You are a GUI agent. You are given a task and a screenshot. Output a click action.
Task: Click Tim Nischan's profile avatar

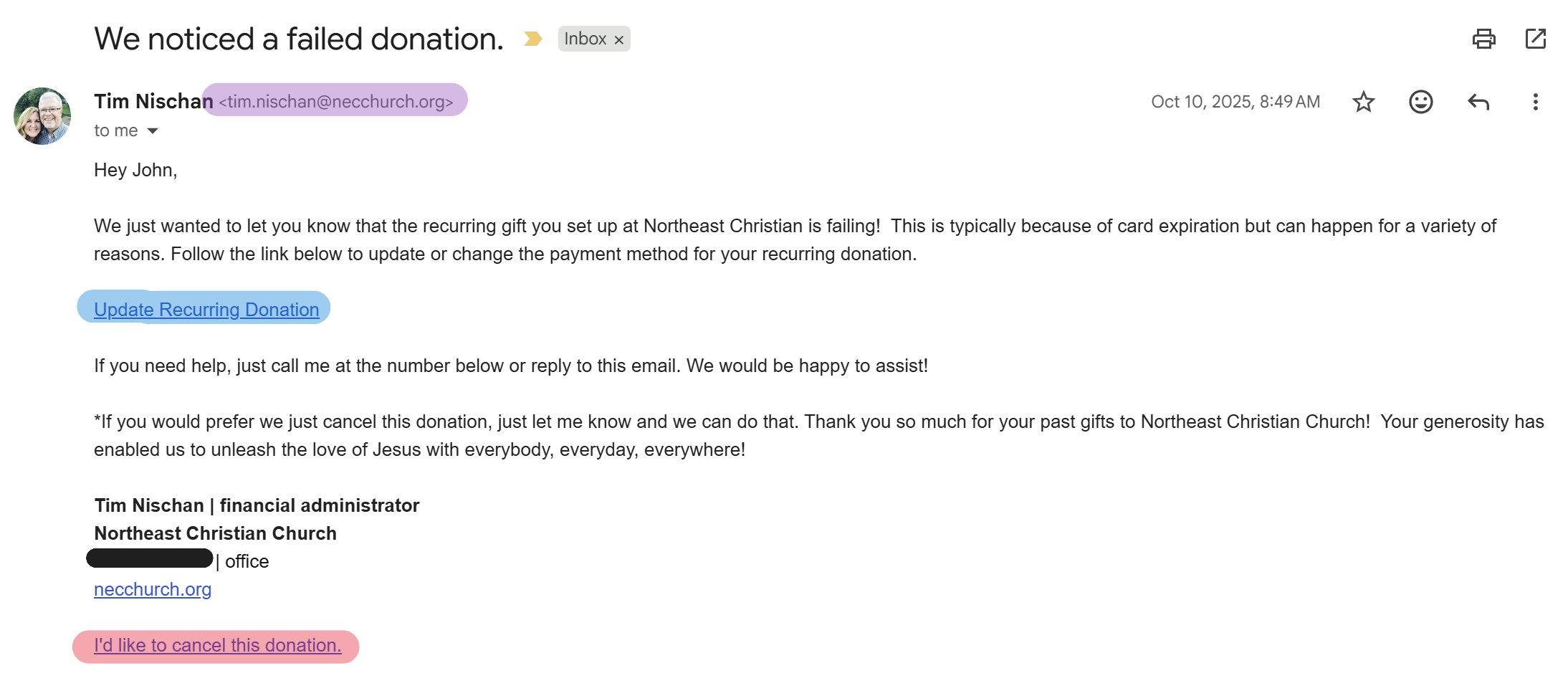point(42,115)
